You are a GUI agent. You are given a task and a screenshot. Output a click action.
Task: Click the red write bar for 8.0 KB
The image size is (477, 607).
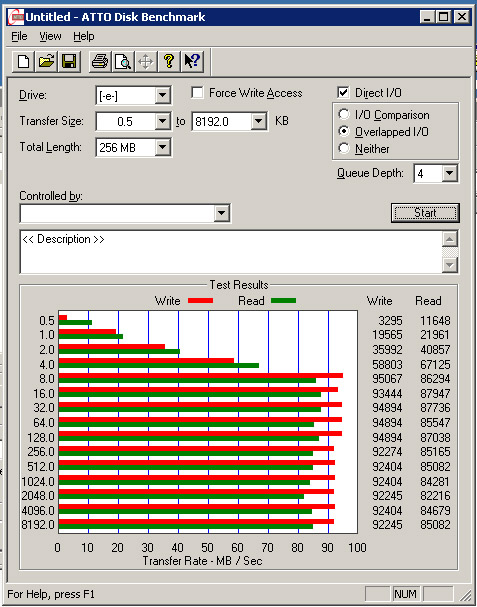coord(201,376)
